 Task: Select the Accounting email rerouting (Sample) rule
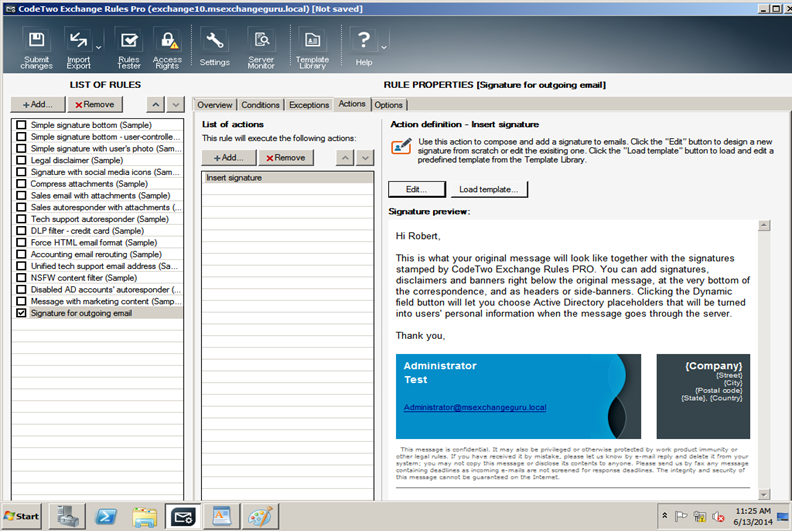click(96, 254)
